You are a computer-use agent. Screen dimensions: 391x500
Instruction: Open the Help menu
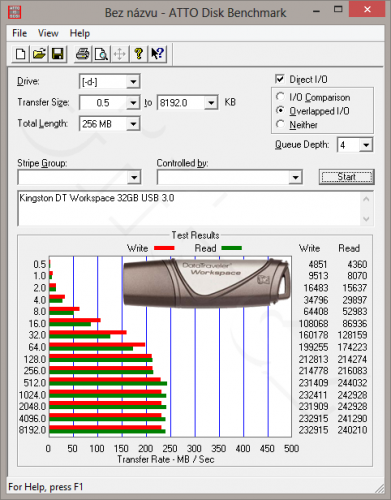tap(80, 33)
